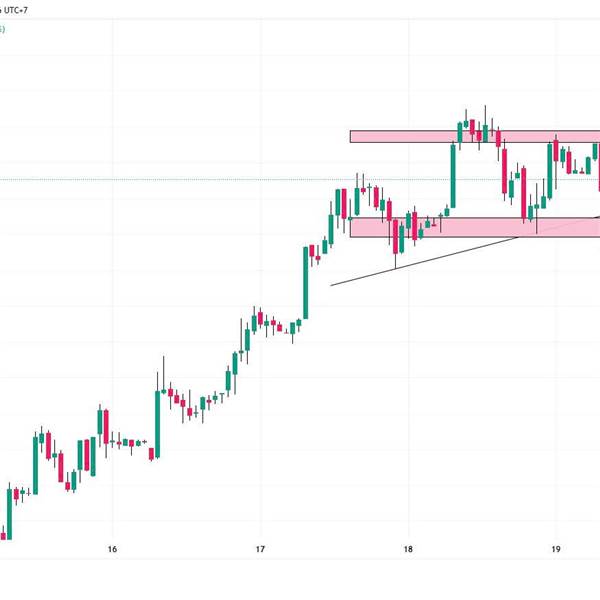Image resolution: width=600 pixels, height=600 pixels.
Task: Click date label 19 on time axis
Action: 556,549
